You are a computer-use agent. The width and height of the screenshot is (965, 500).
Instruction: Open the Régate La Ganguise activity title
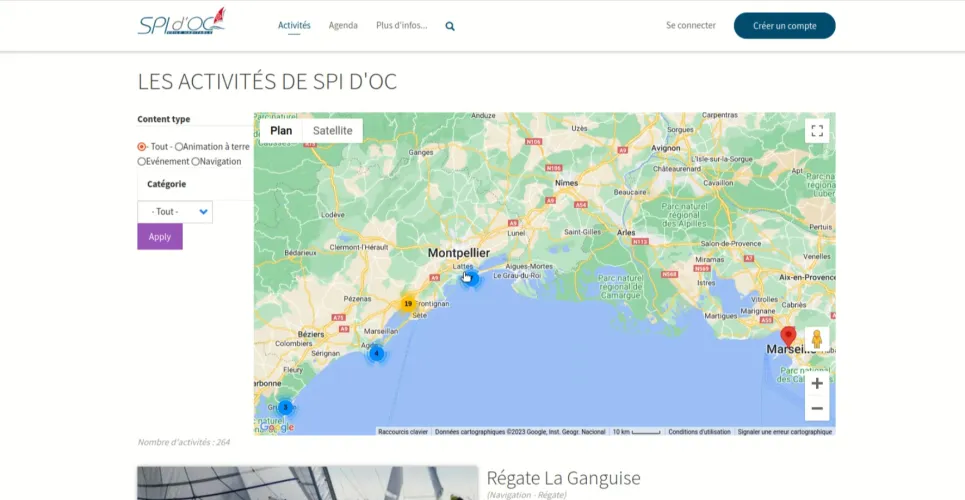pyautogui.click(x=563, y=478)
